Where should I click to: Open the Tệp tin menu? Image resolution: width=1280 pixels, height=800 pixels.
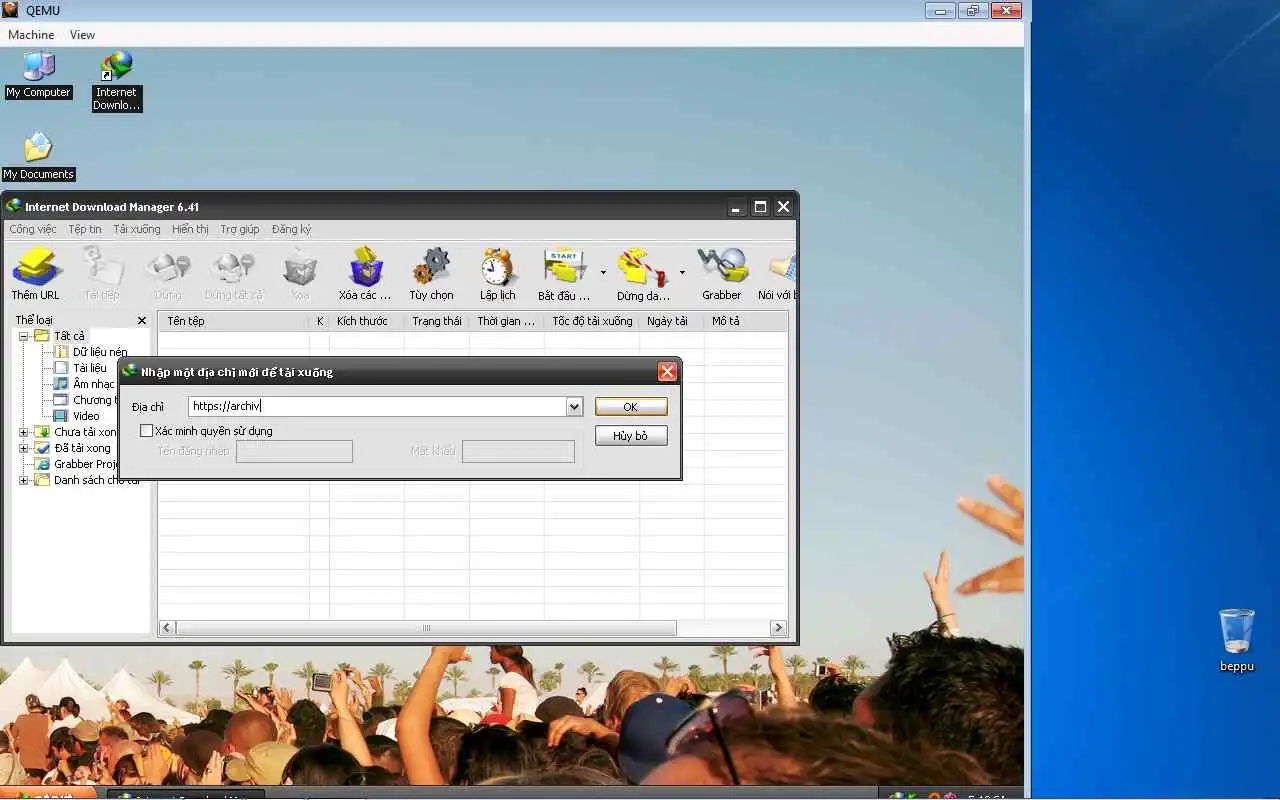(x=85, y=229)
